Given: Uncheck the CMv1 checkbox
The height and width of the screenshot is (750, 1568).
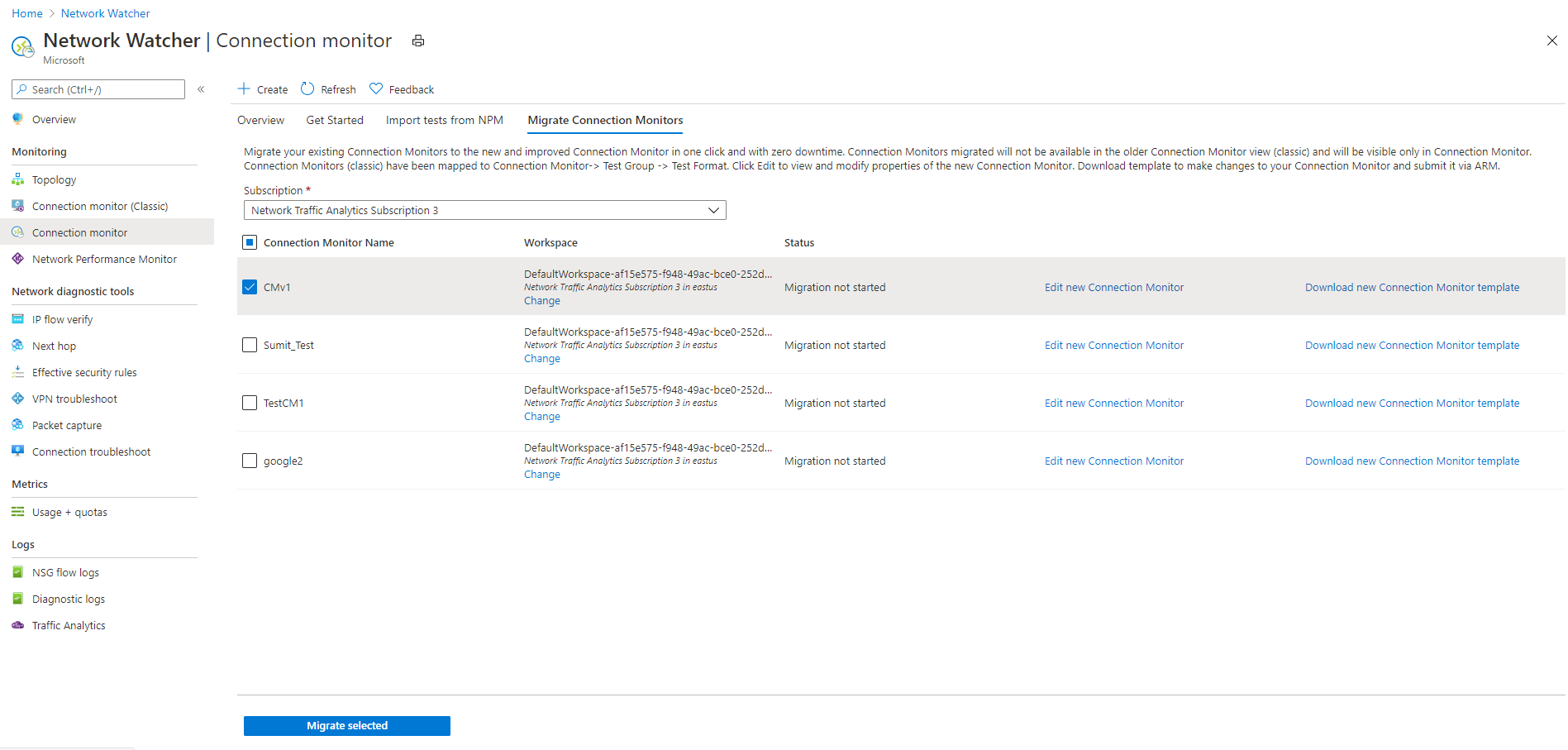Looking at the screenshot, I should click(x=250, y=287).
